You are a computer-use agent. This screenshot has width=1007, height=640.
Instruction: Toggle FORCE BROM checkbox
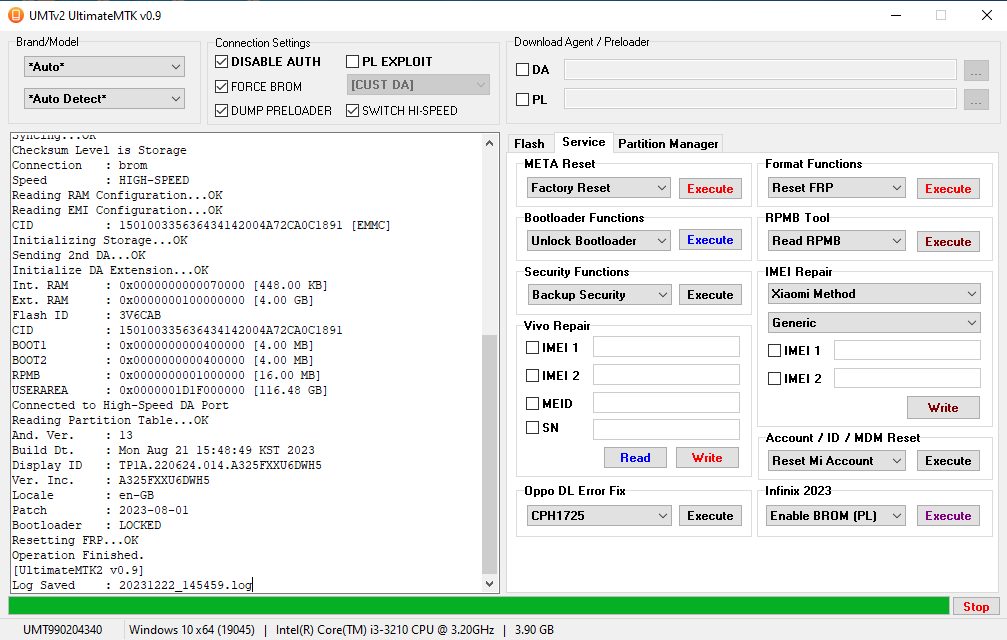pos(222,86)
